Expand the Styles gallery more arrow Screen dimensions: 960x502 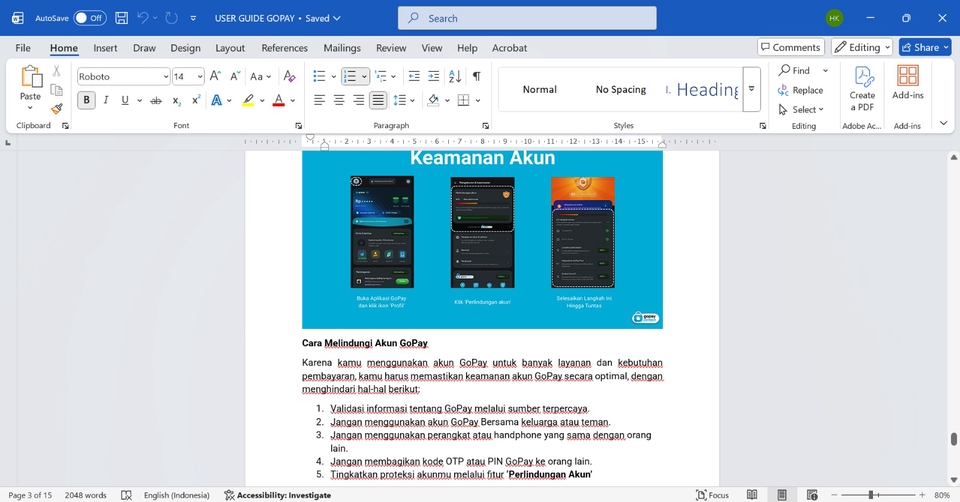(x=751, y=89)
